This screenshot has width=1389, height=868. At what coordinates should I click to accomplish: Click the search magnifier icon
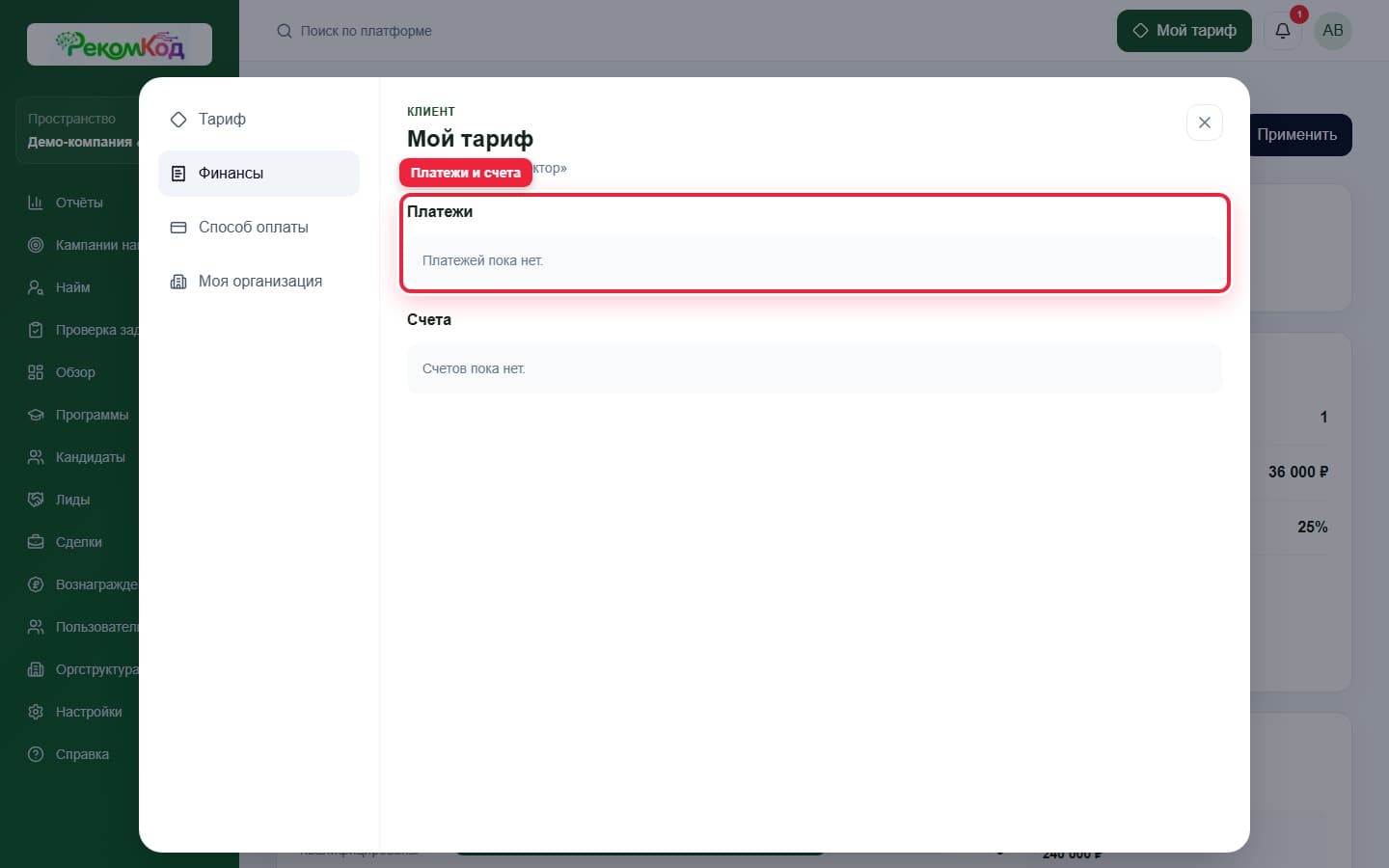(285, 31)
